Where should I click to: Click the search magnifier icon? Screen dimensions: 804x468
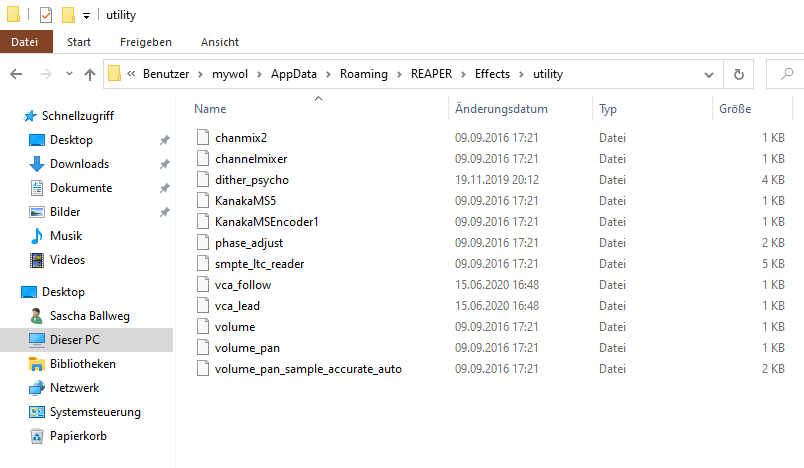787,74
